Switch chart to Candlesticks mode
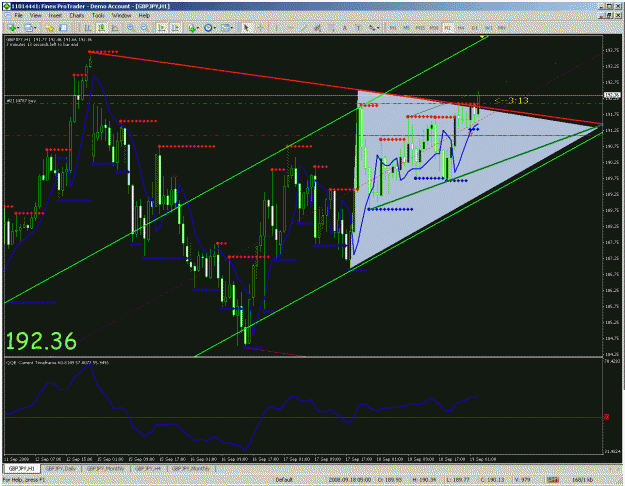Image resolution: width=625 pixels, height=486 pixels. click(102, 28)
